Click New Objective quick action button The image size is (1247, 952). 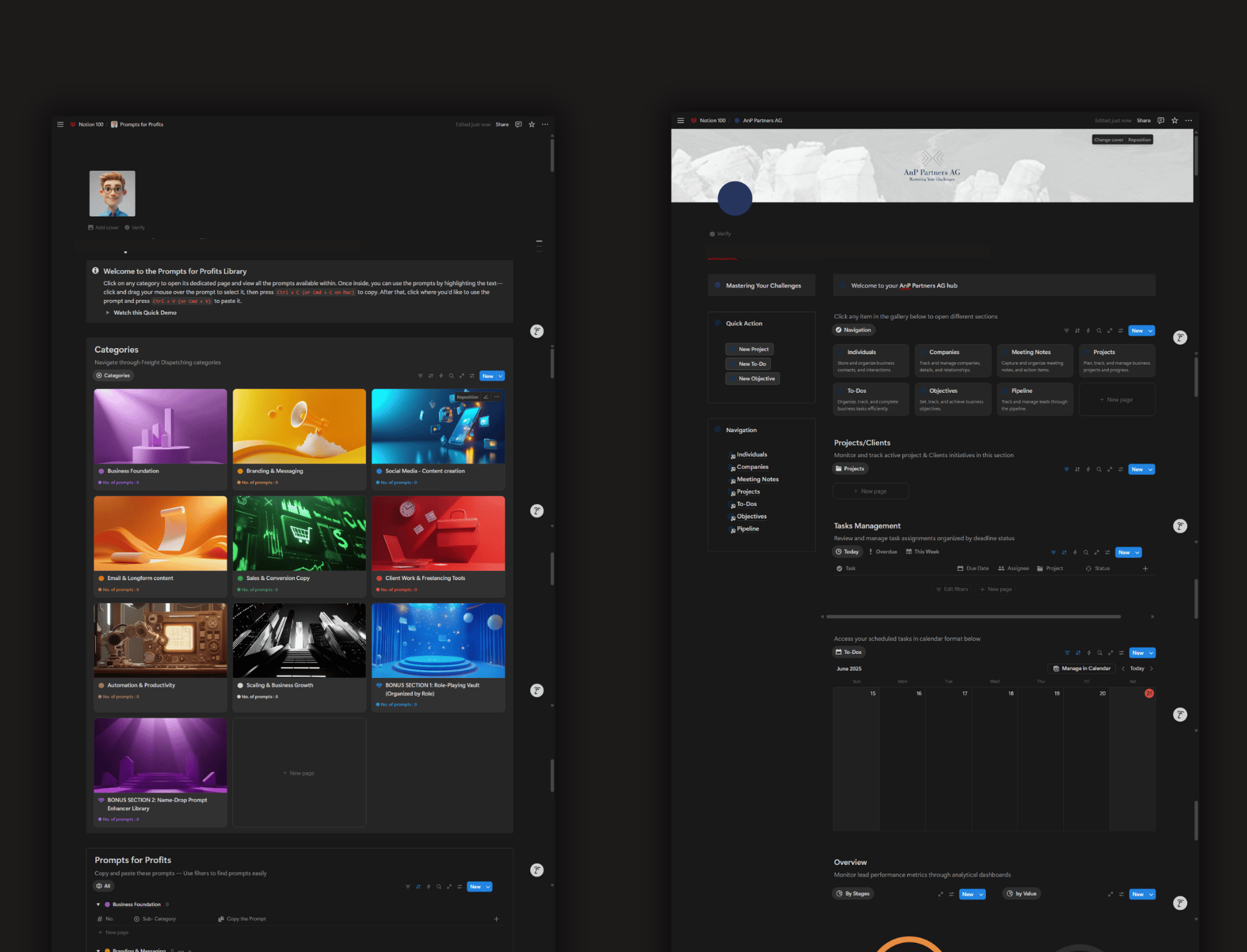(753, 379)
